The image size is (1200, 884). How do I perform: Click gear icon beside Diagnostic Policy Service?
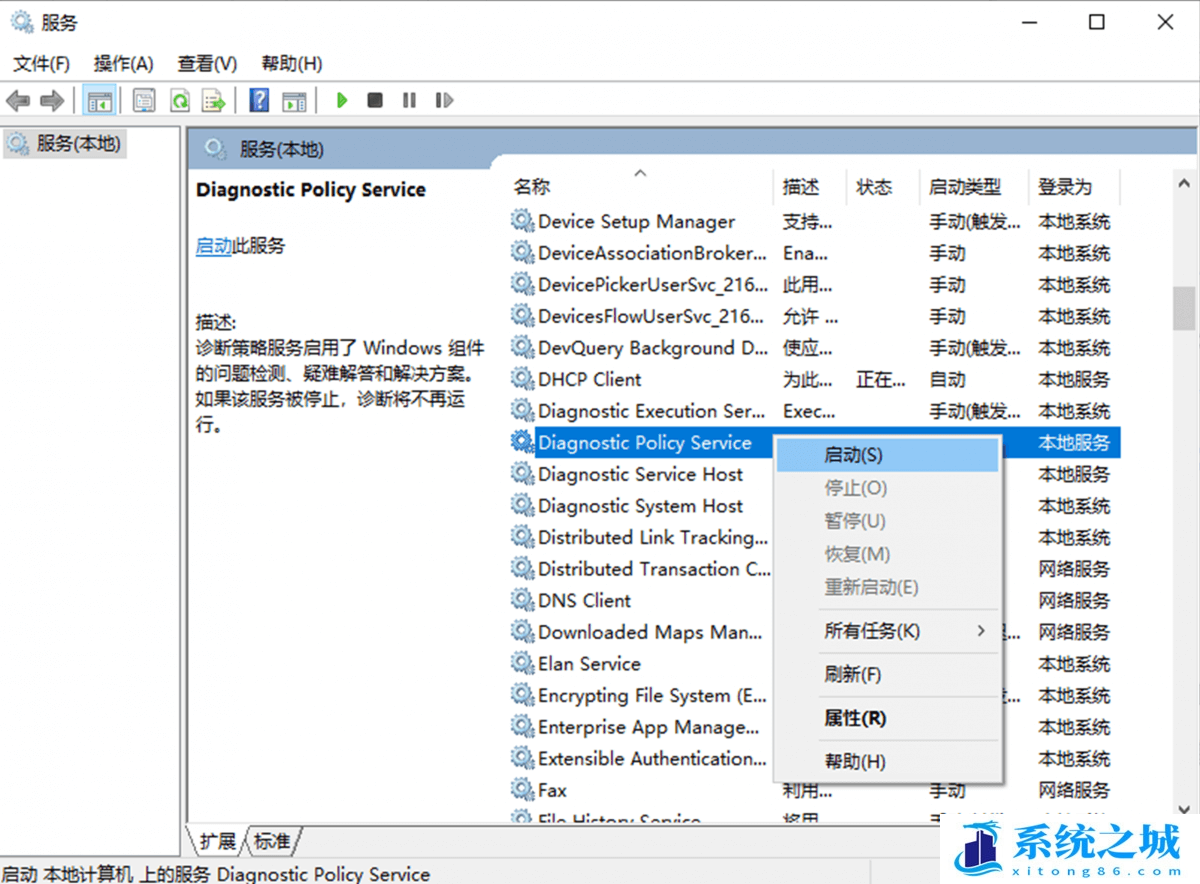[522, 442]
